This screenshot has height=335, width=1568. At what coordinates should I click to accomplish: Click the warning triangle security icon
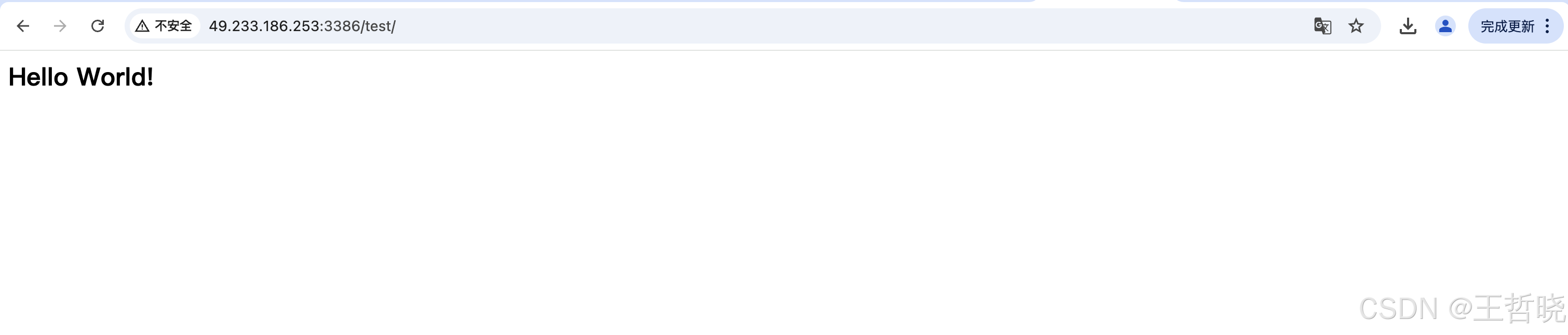[142, 26]
